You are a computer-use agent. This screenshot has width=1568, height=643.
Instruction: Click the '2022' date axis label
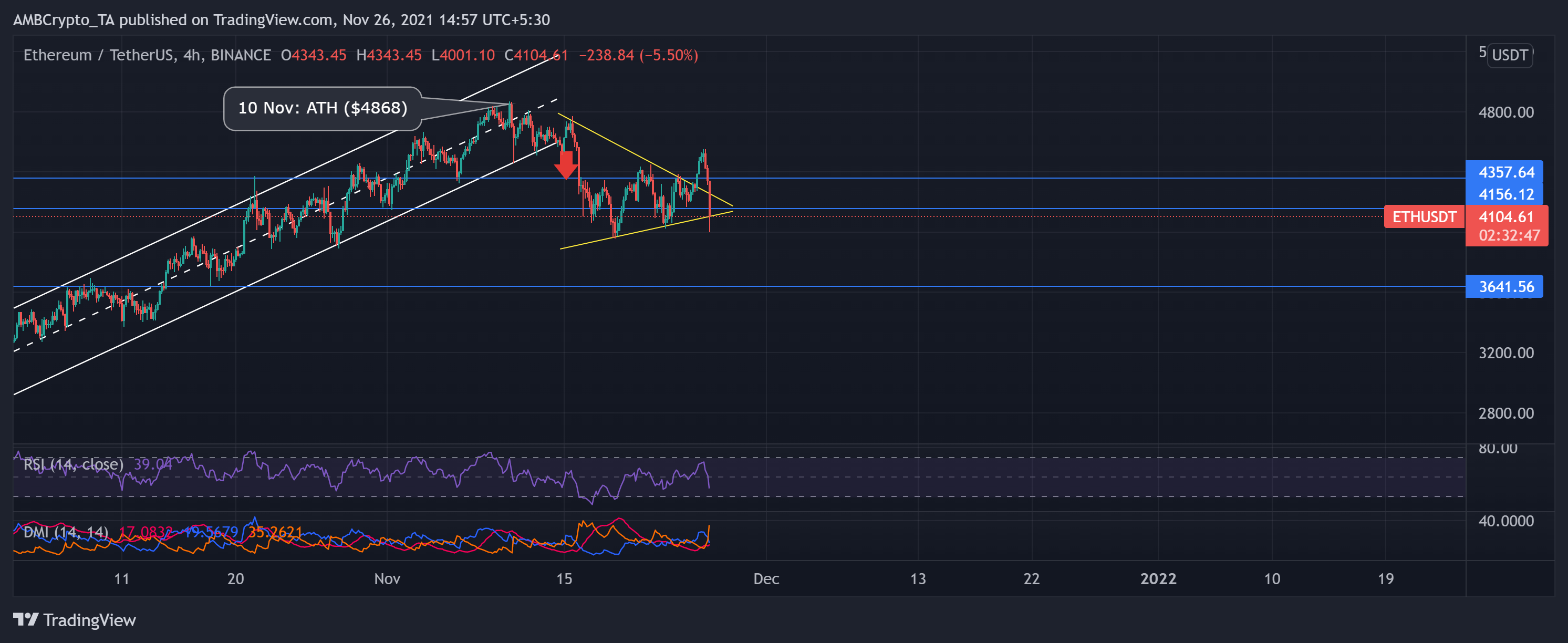1158,578
